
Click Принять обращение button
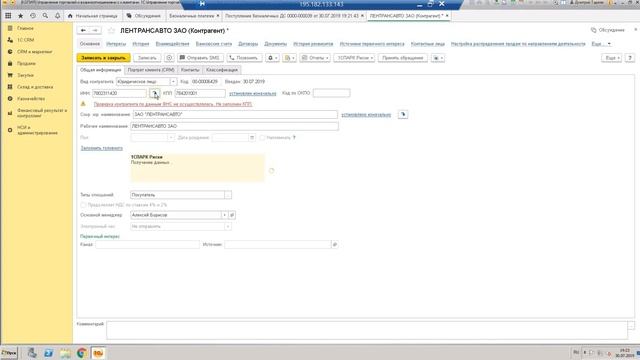402,58
